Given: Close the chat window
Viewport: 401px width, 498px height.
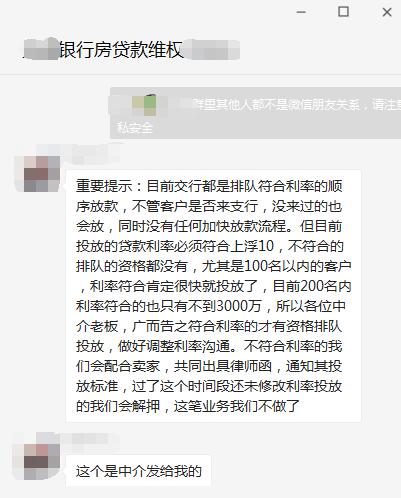Looking at the screenshot, I should [x=387, y=12].
